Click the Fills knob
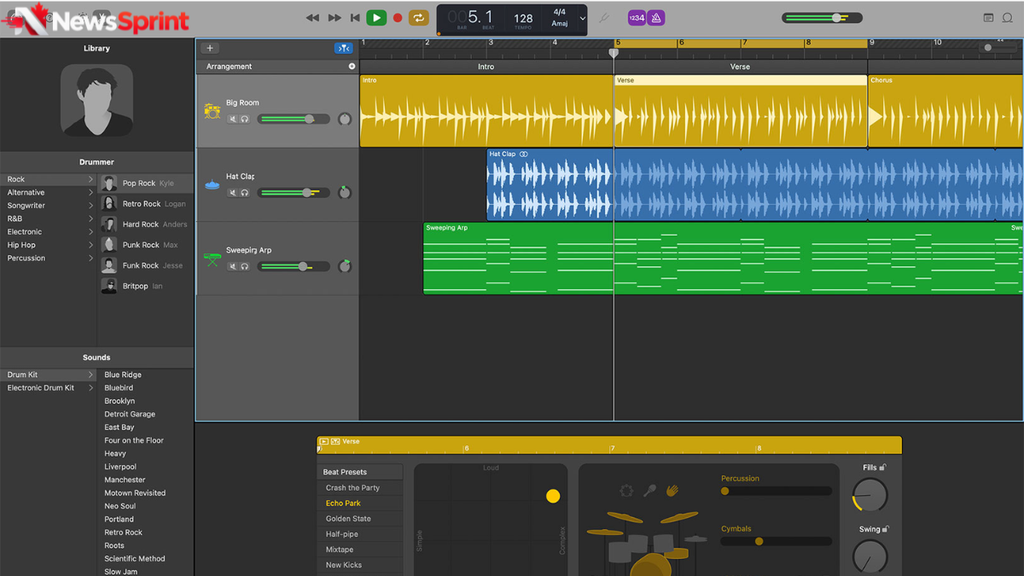1024x576 pixels. coord(871,495)
